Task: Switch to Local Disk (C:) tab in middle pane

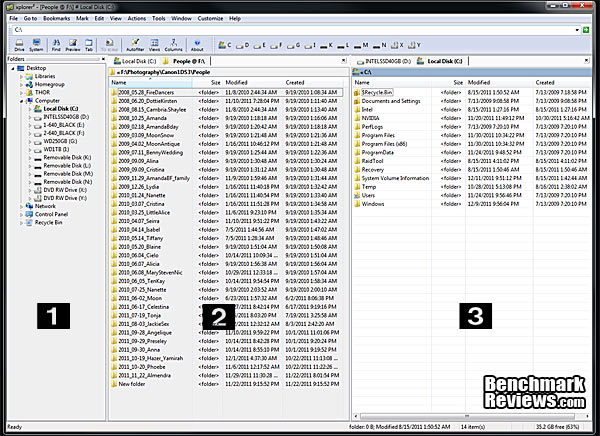Action: pyautogui.click(x=135, y=61)
